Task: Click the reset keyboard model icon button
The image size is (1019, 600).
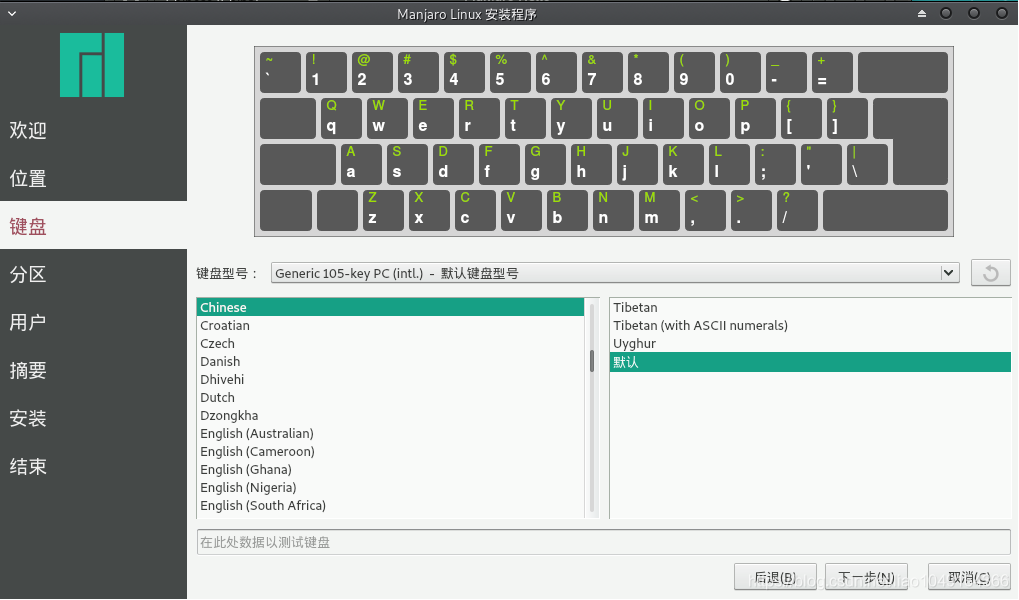Action: [x=990, y=273]
